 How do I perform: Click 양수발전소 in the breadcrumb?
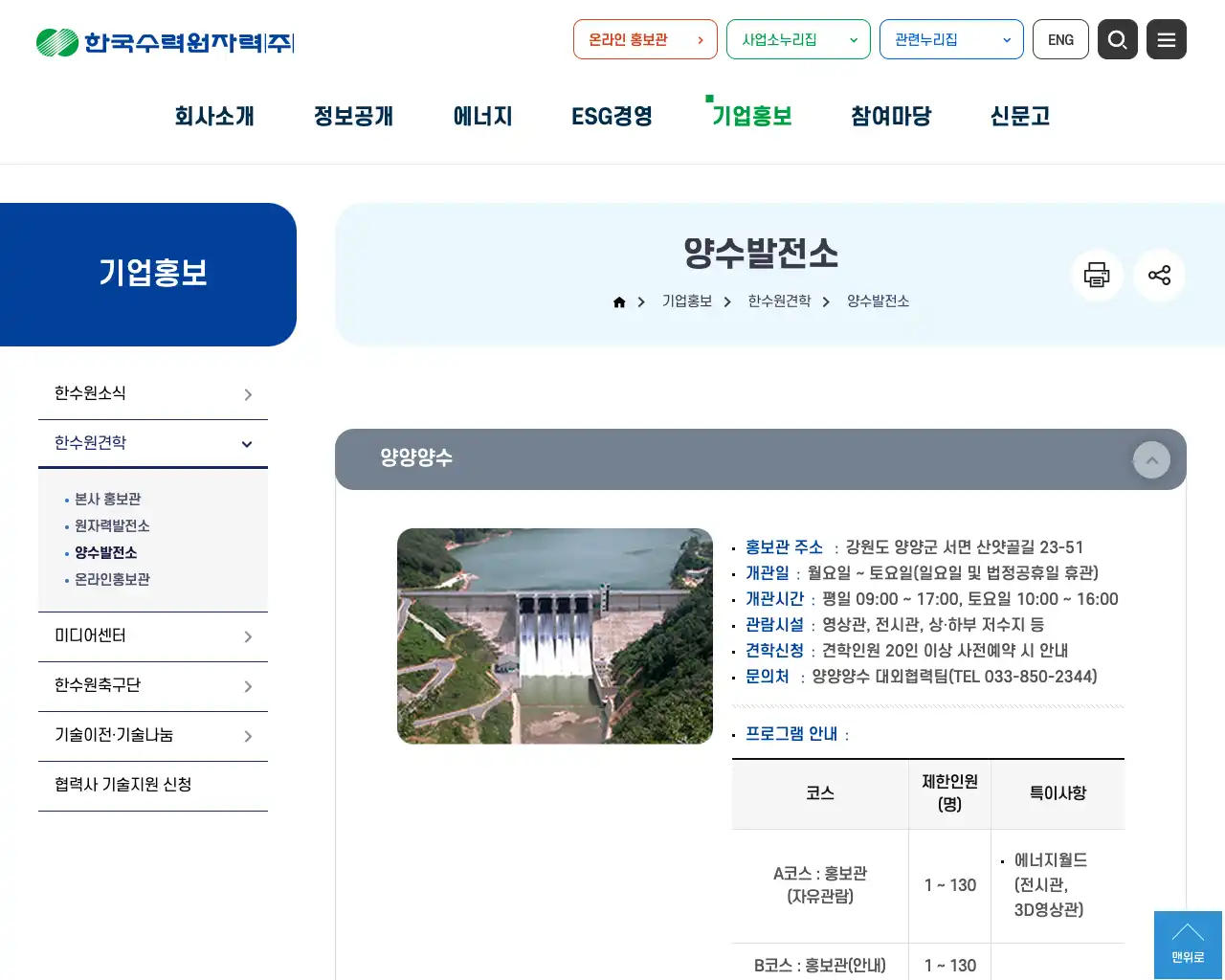click(x=878, y=301)
